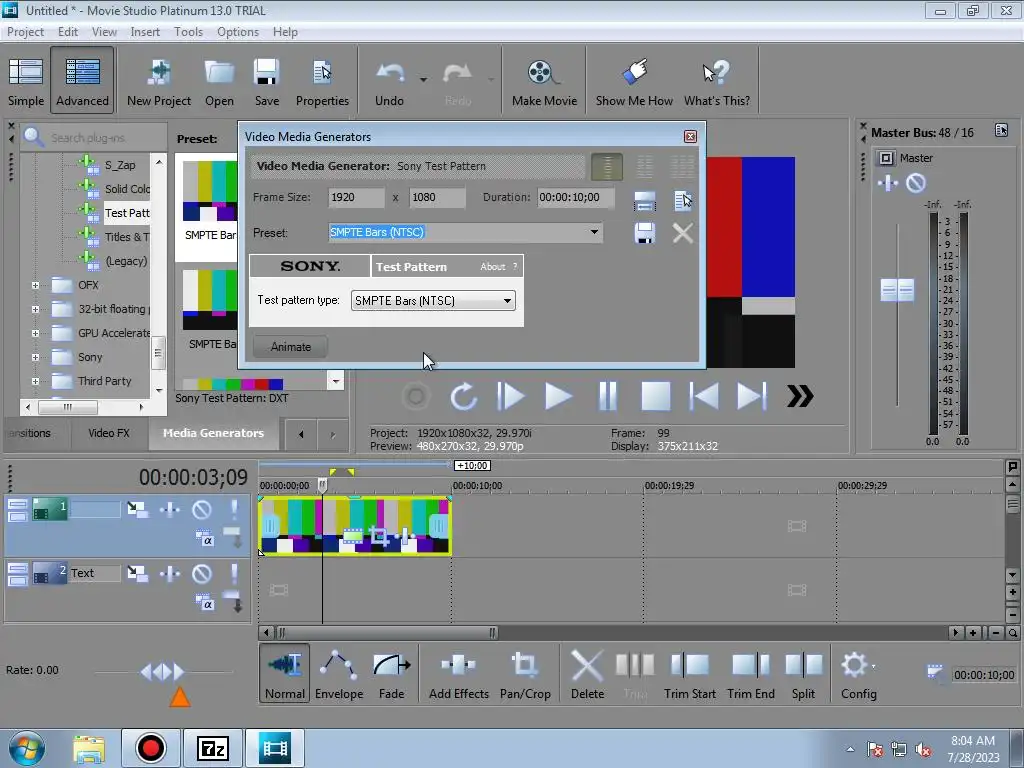Image resolution: width=1024 pixels, height=768 pixels.
Task: Go to start with preview transport
Action: pyautogui.click(x=703, y=396)
